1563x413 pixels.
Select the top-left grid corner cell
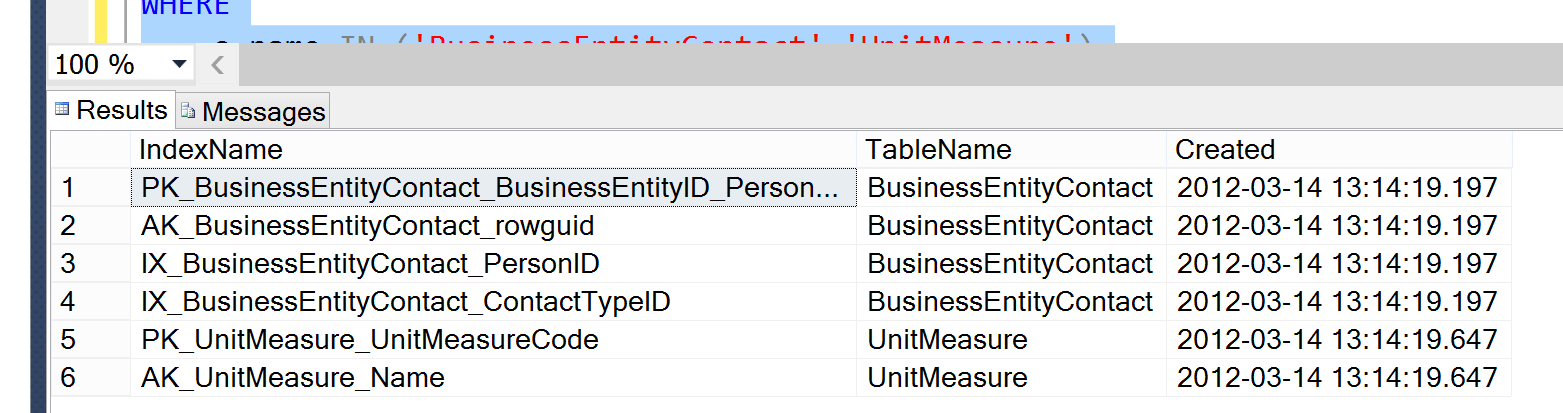(90, 150)
